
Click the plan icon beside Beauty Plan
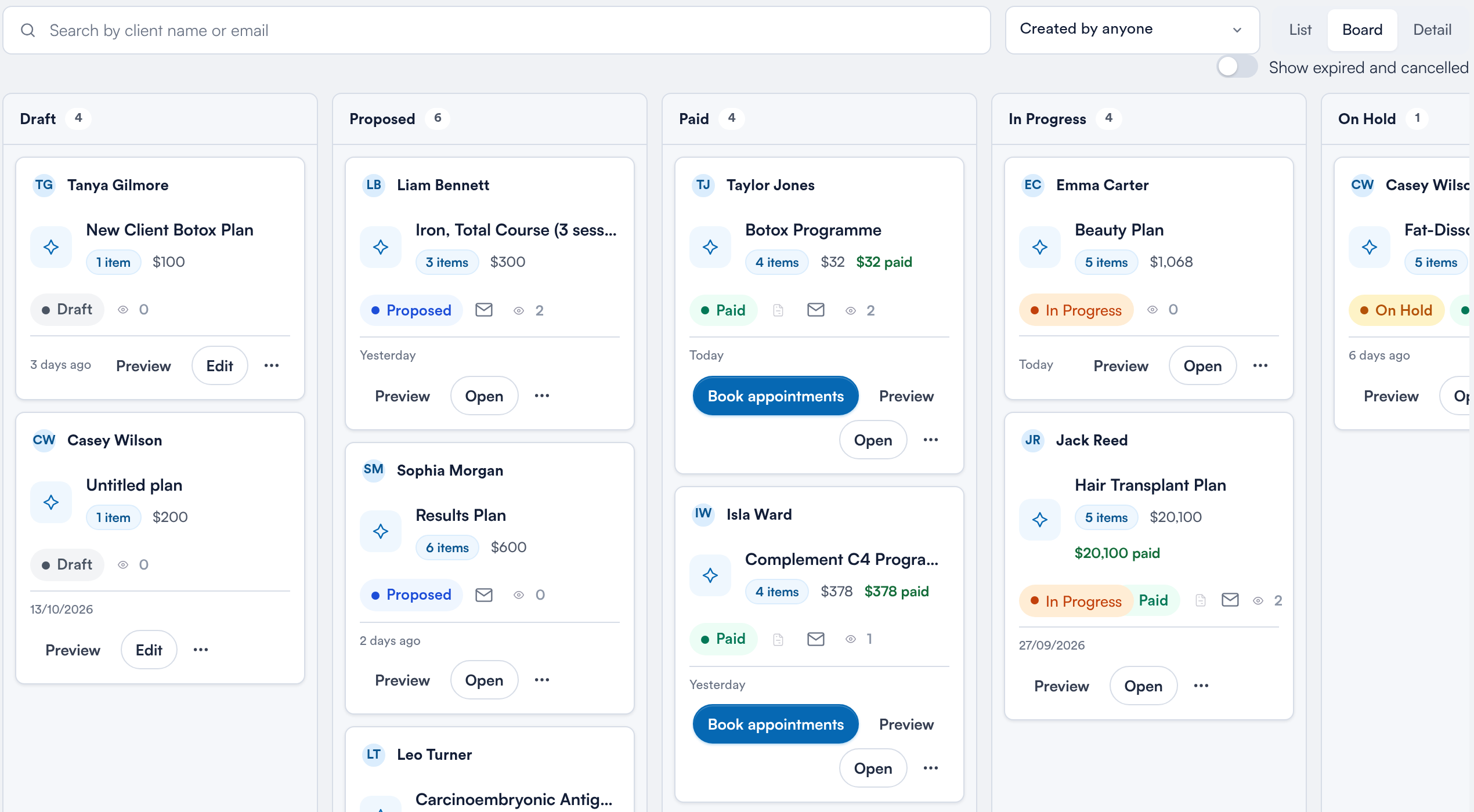[x=1040, y=247]
